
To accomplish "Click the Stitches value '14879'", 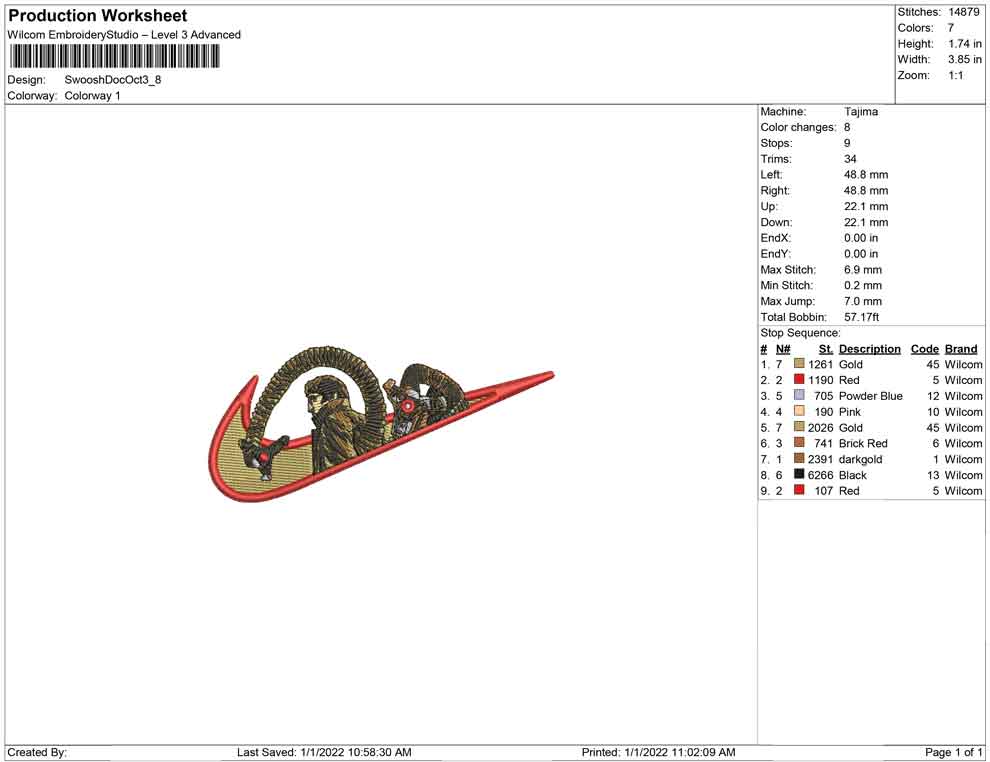I will 963,12.
